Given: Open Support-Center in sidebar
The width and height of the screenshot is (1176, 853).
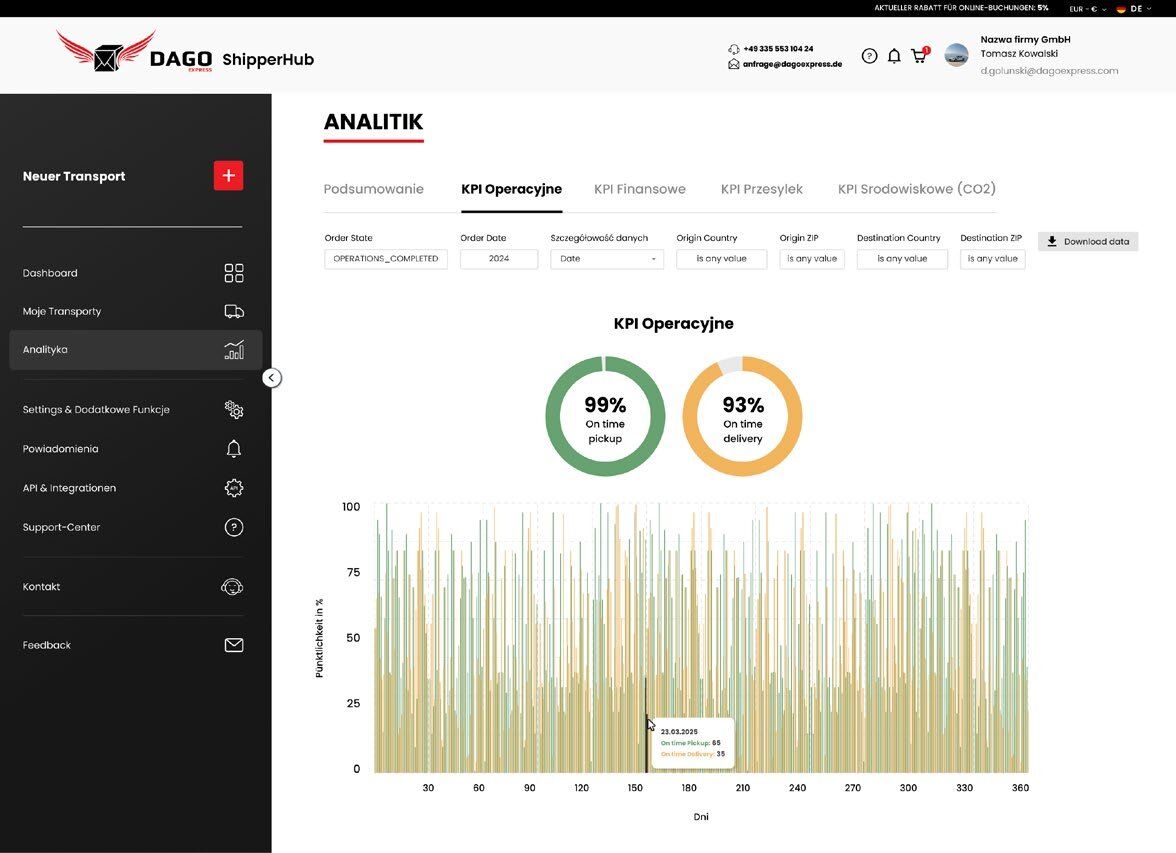Looking at the screenshot, I should [61, 527].
